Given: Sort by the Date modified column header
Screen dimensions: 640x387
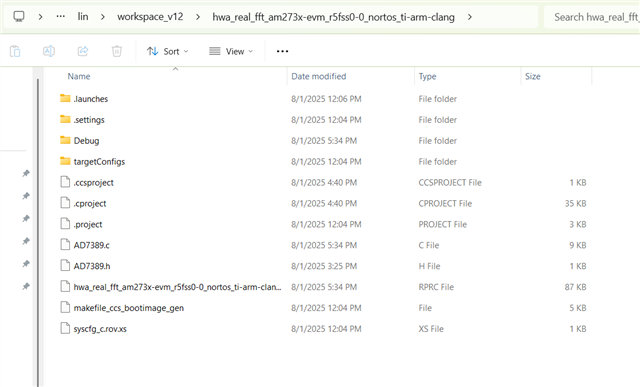Looking at the screenshot, I should (x=318, y=76).
